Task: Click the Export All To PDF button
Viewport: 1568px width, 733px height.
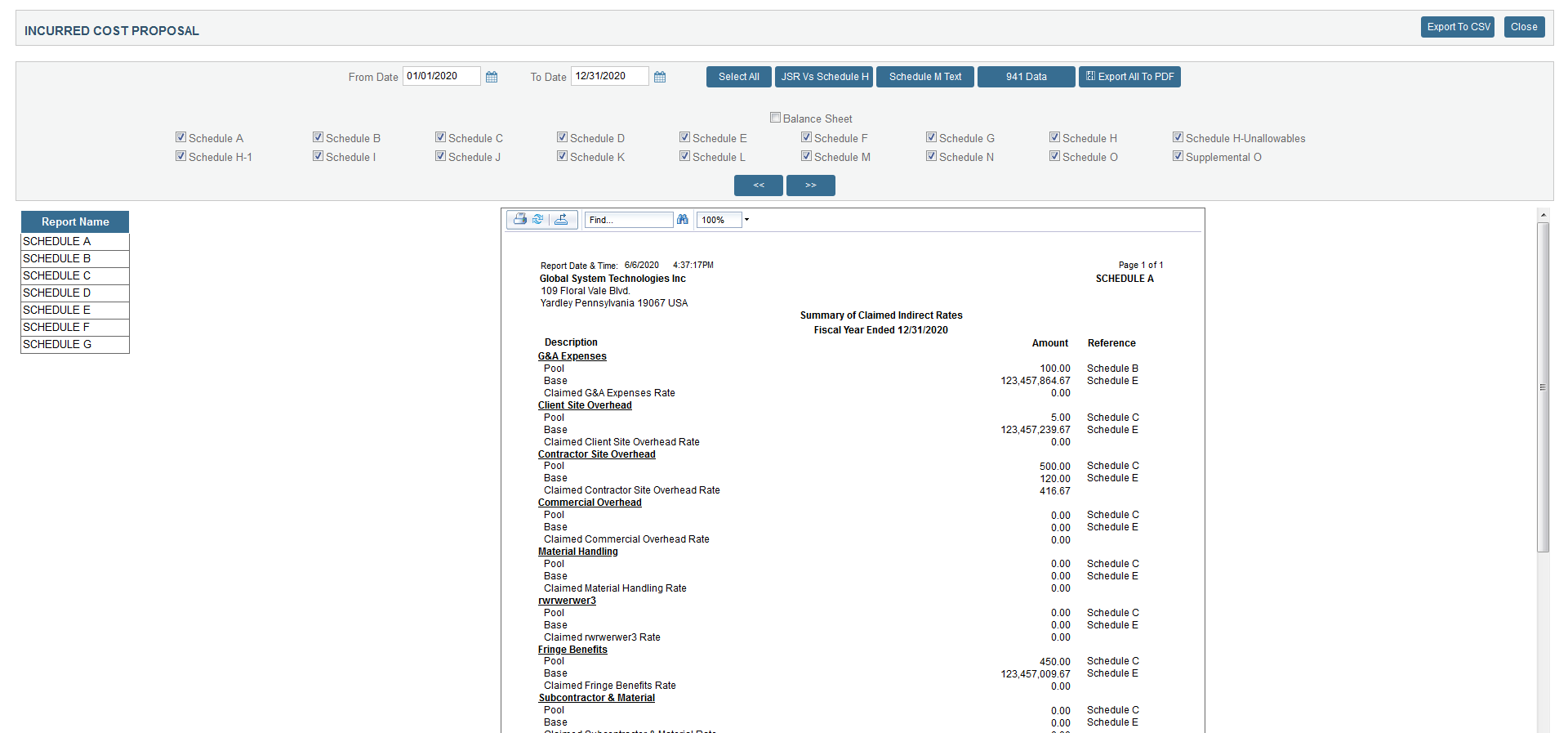Action: click(1129, 77)
